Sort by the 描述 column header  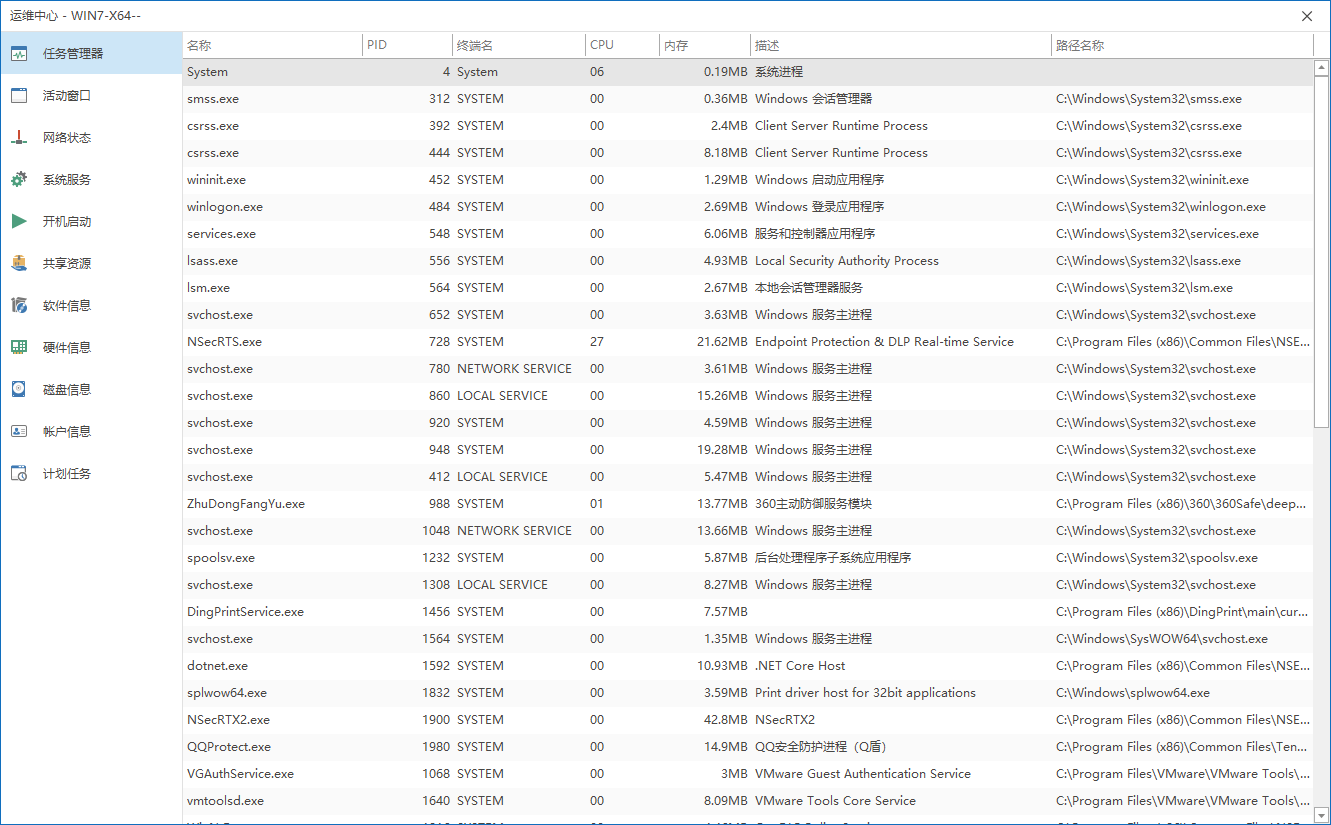click(x=901, y=45)
